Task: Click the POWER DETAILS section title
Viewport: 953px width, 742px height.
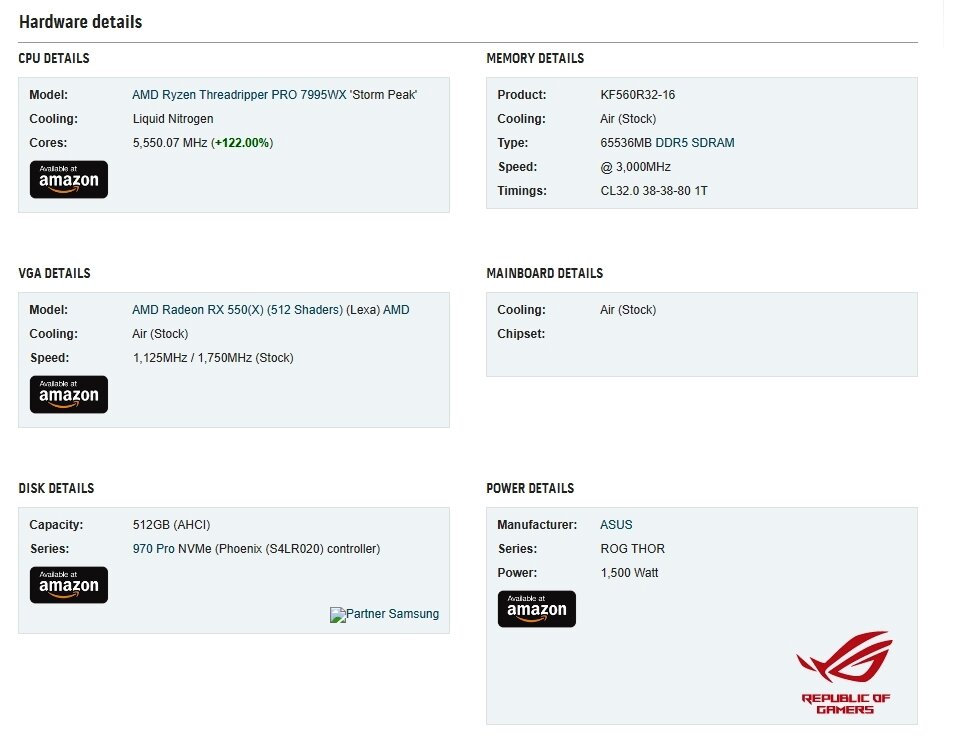Action: pos(530,489)
